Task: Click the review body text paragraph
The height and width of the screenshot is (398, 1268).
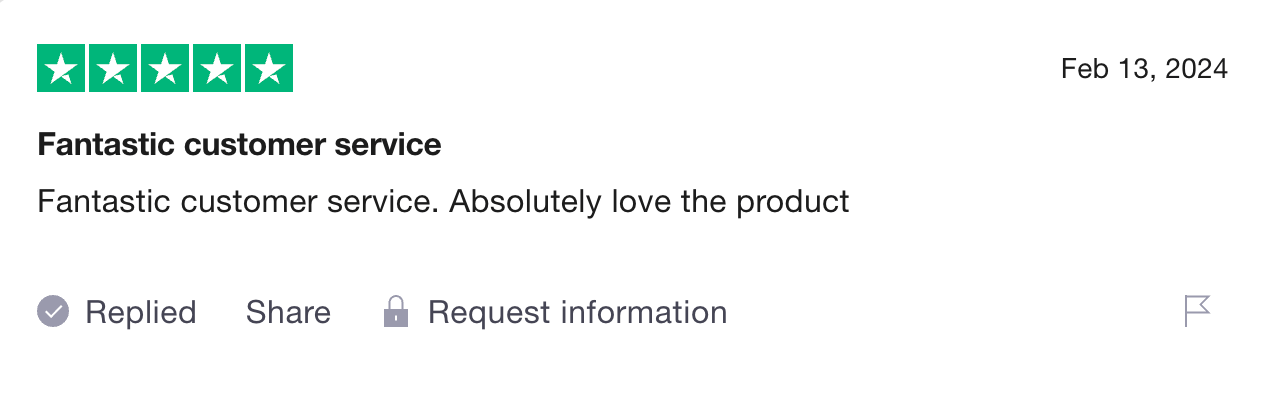Action: 443,202
